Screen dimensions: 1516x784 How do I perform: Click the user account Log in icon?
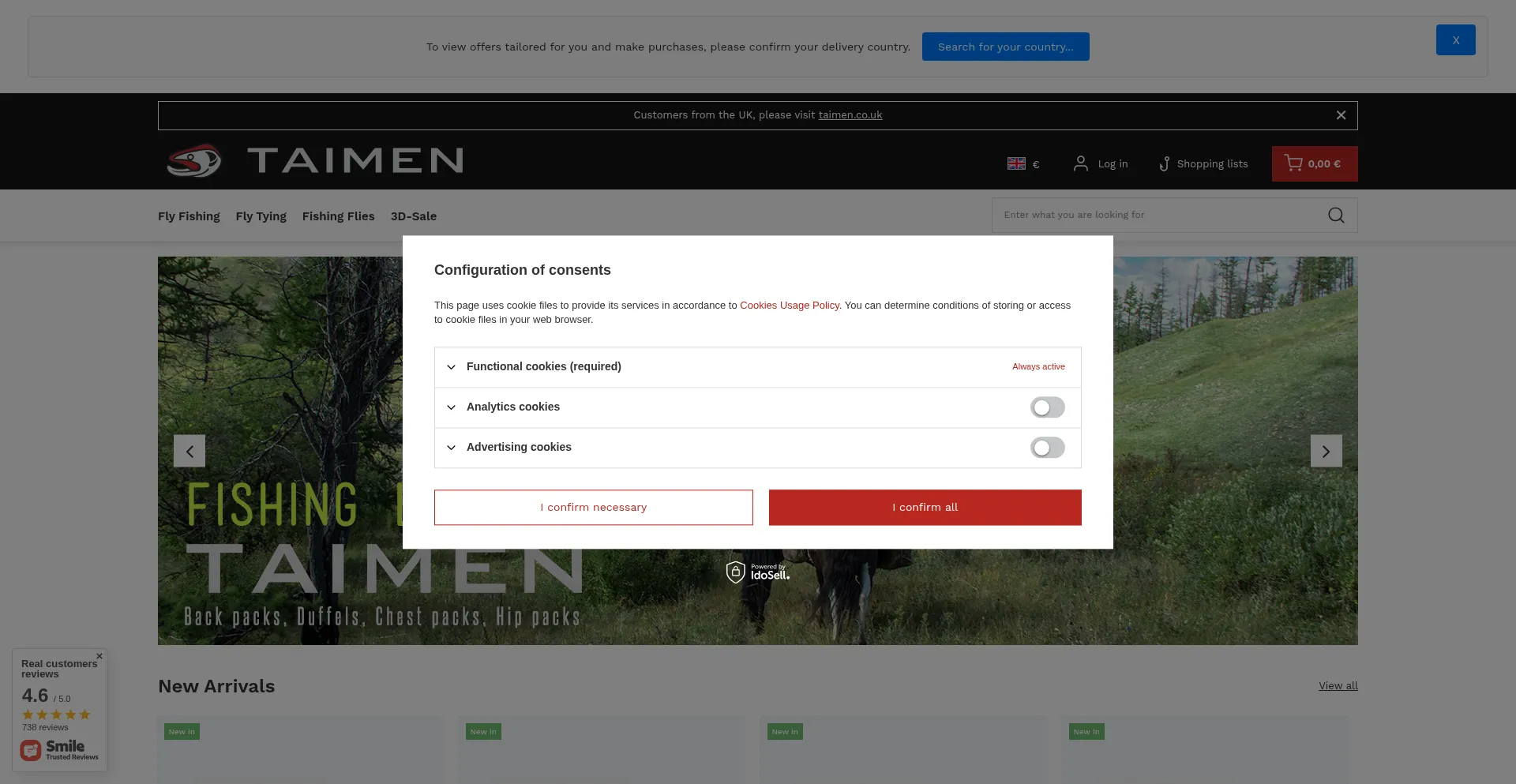tap(1080, 163)
